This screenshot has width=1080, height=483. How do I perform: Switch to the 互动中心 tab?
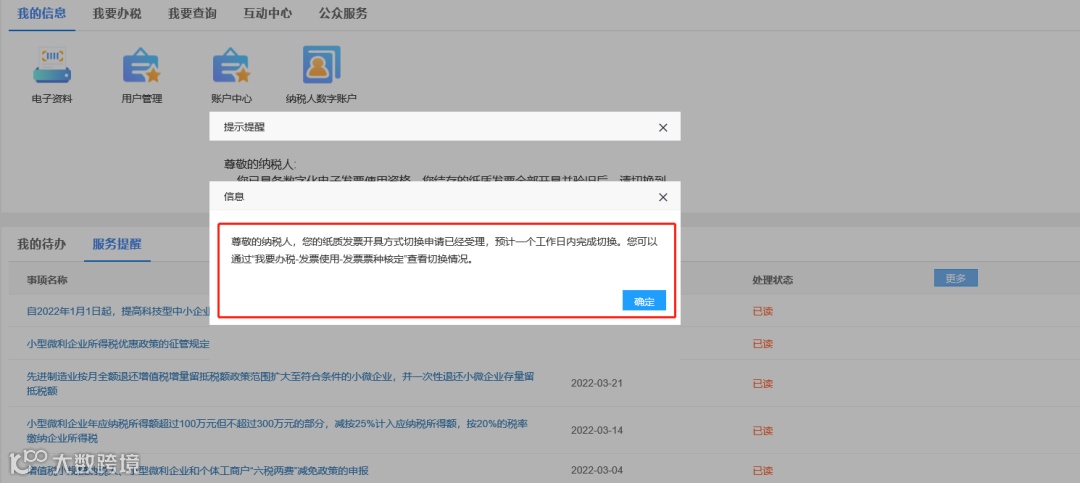[267, 14]
